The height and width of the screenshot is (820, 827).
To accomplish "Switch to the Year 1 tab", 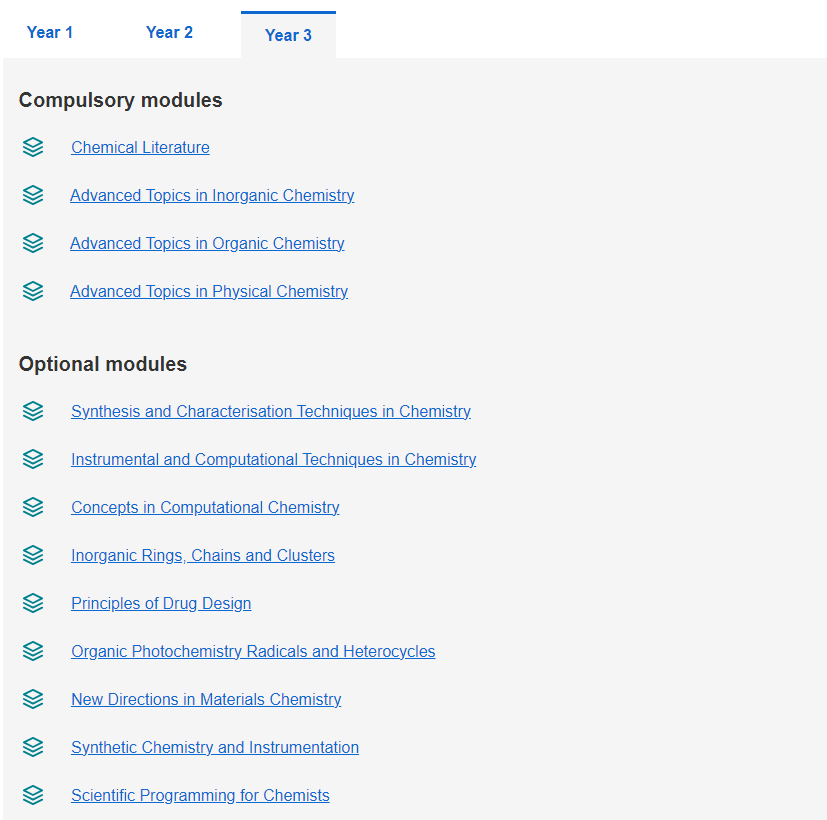I will click(x=50, y=33).
